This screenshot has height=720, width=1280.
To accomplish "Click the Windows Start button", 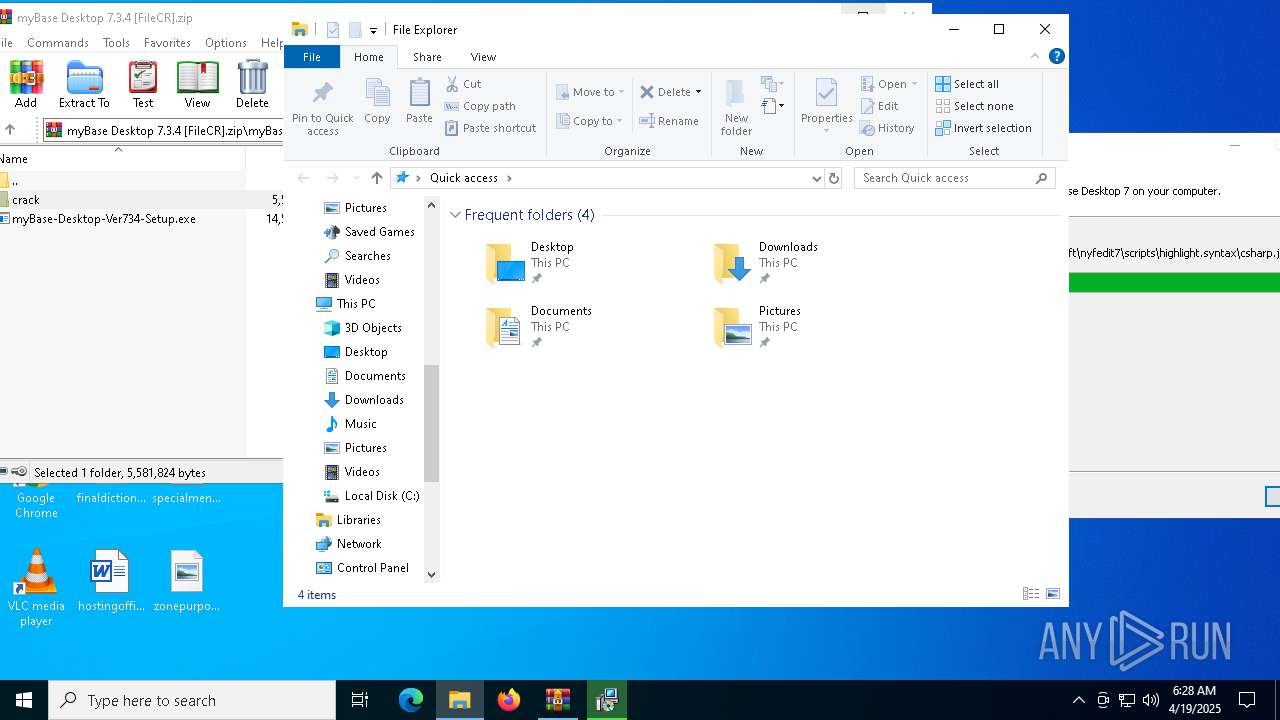I will [x=24, y=700].
